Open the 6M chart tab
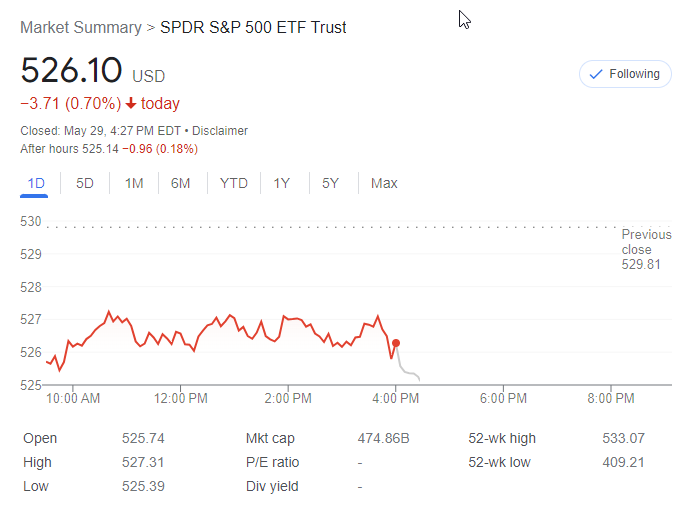Viewport: 686px width, 507px height. click(x=180, y=183)
